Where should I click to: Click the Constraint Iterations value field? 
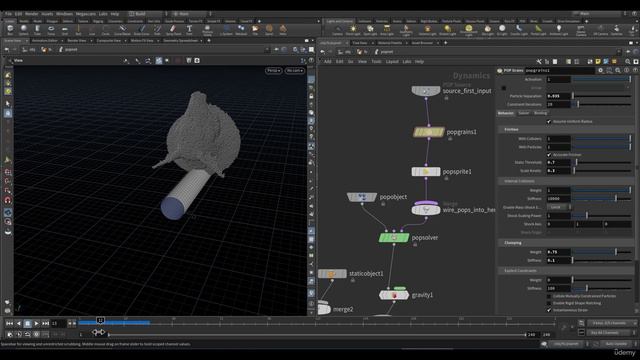pyautogui.click(x=558, y=104)
